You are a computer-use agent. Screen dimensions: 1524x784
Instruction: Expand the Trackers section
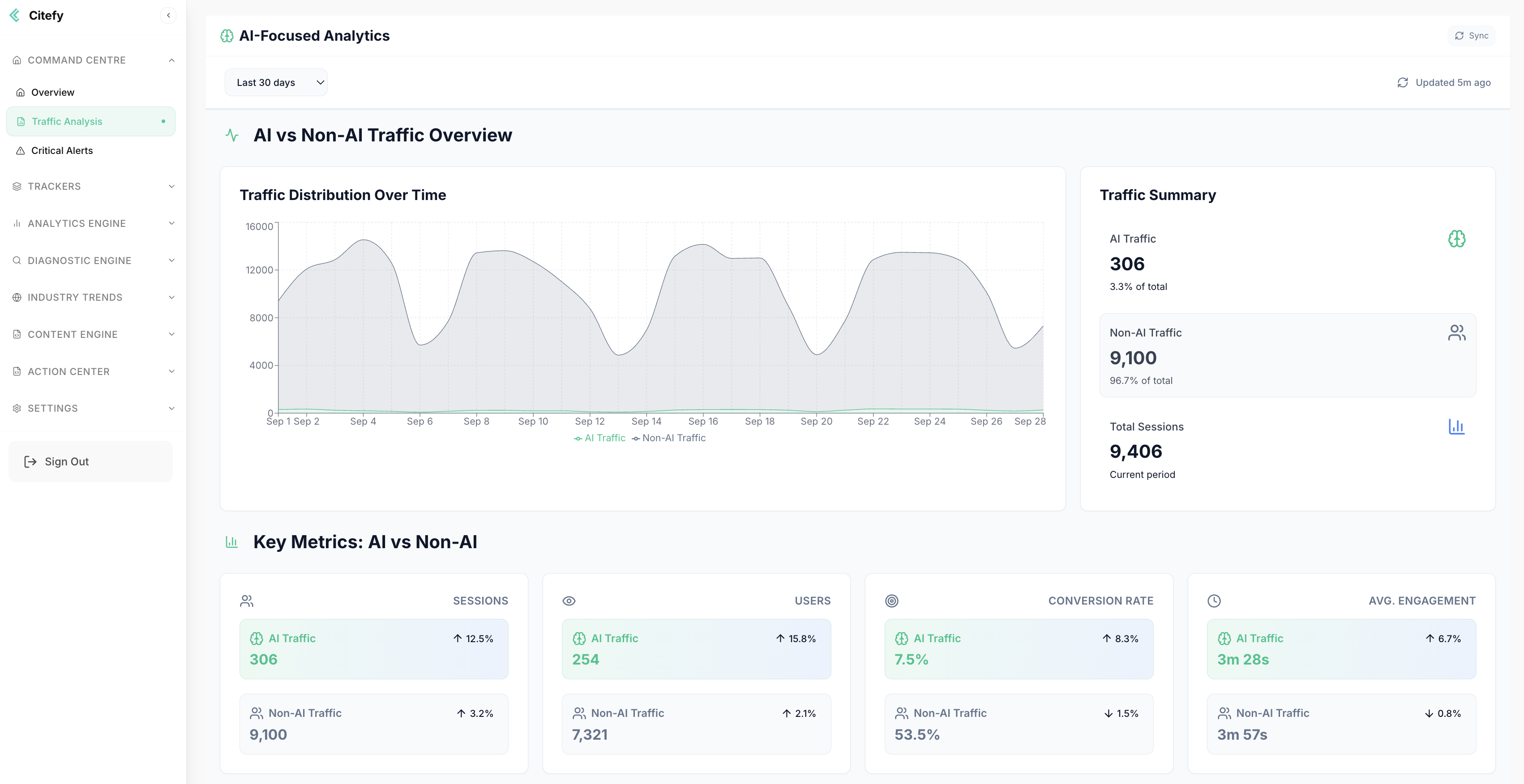click(93, 186)
